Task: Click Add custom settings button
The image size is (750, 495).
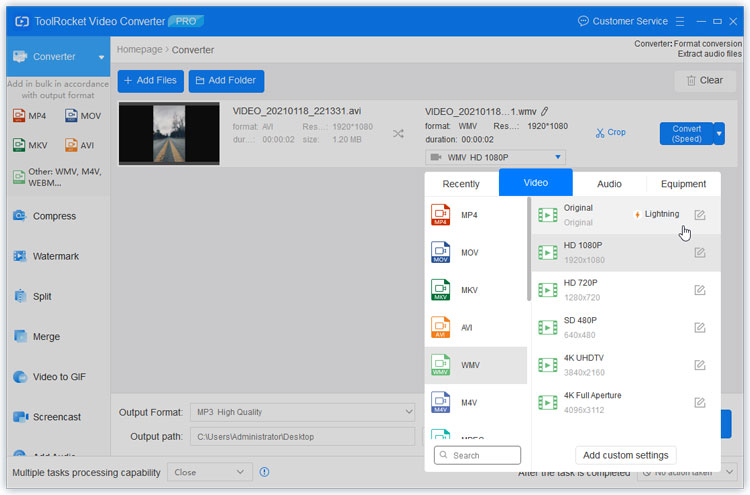Action: pos(626,455)
